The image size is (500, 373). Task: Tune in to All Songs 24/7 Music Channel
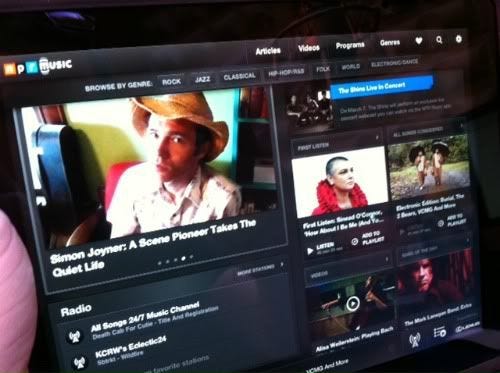click(x=145, y=317)
